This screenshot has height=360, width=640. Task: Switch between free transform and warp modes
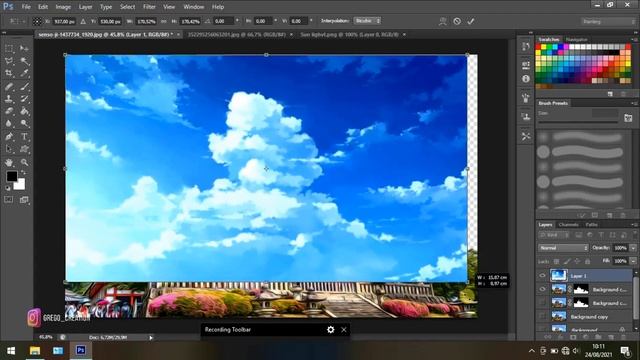442,21
